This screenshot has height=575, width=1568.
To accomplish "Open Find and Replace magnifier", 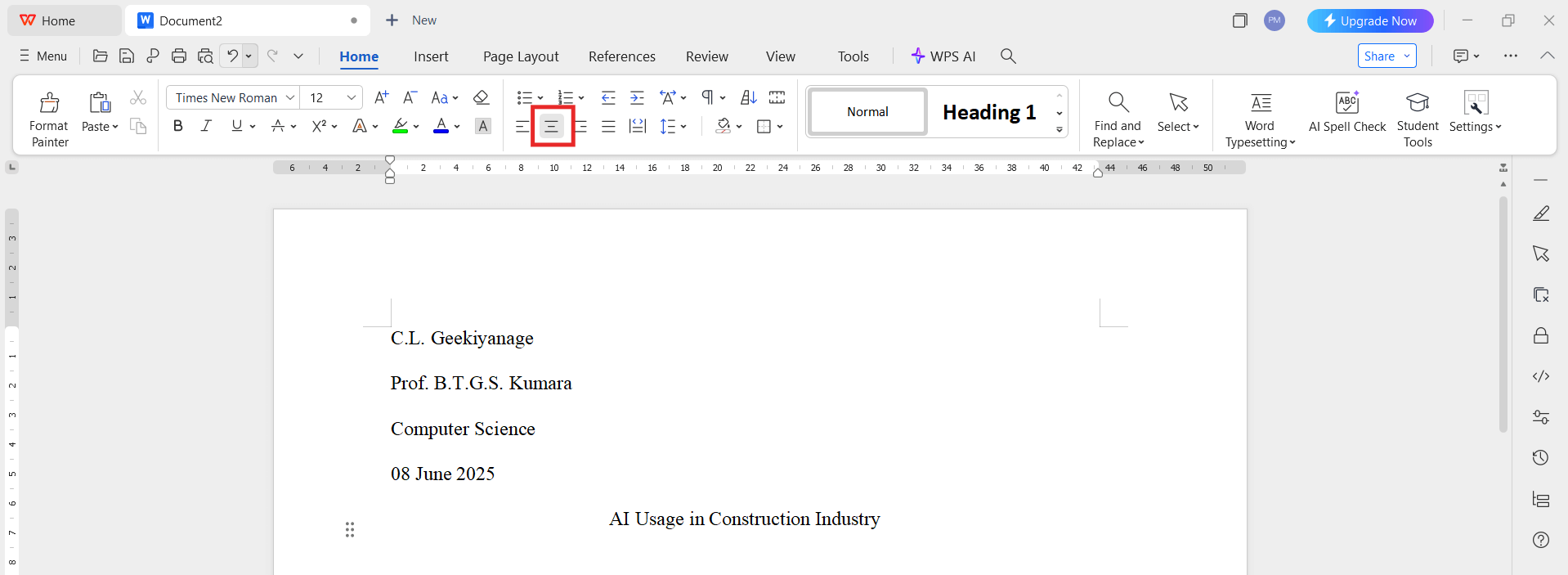I will (x=1118, y=119).
